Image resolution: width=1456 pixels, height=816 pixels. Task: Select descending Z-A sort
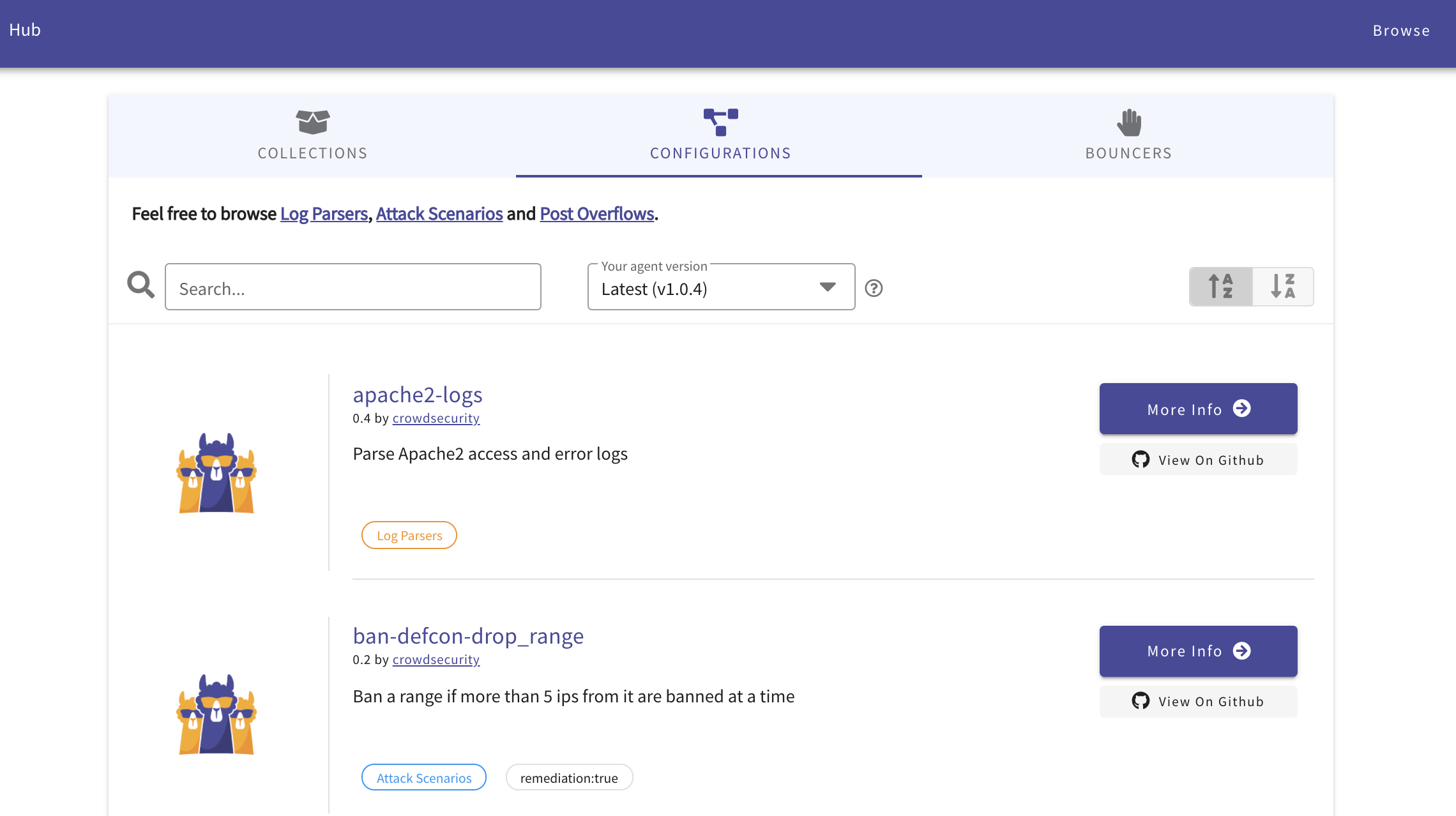coord(1282,286)
